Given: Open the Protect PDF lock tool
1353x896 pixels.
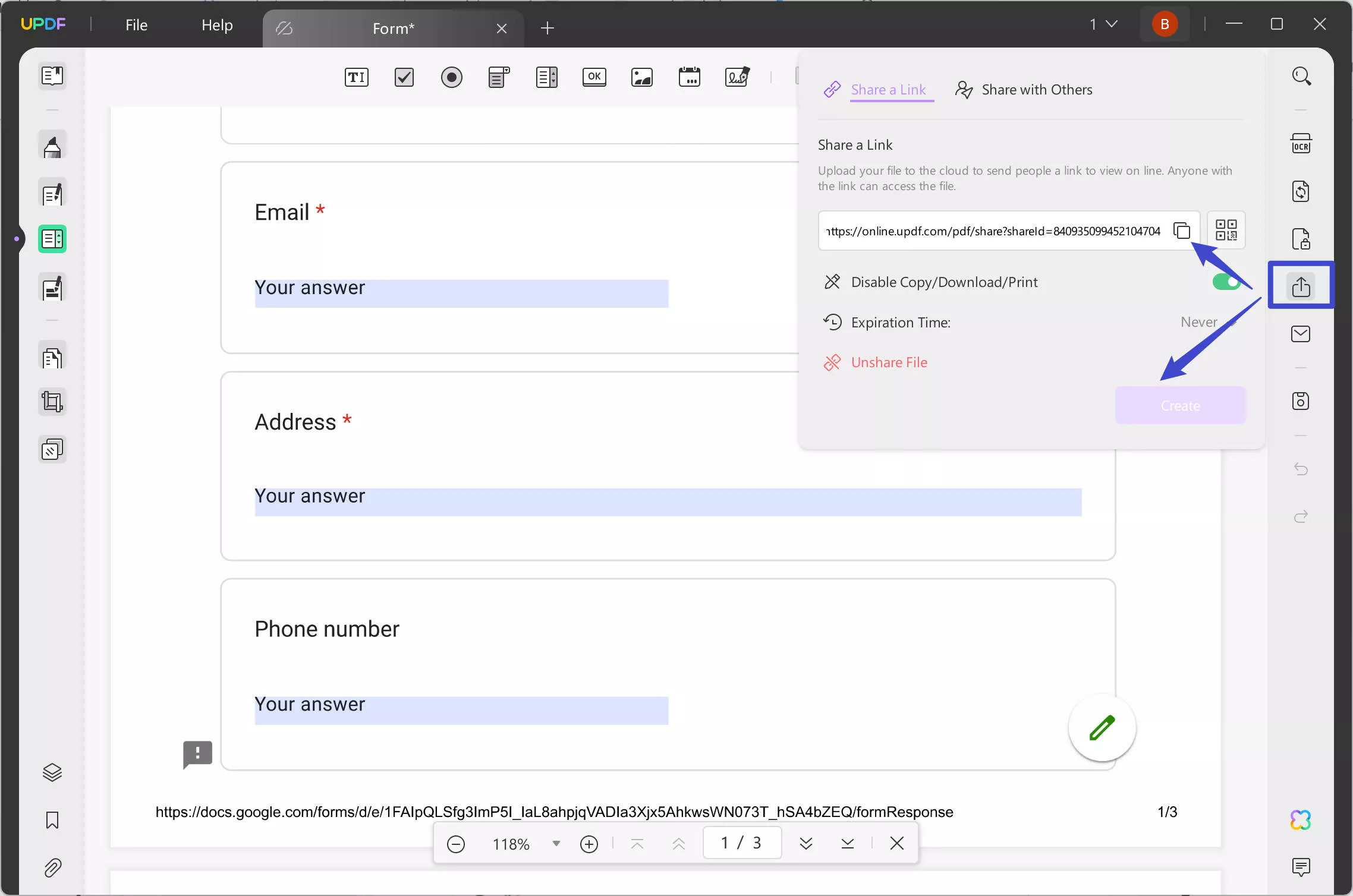Looking at the screenshot, I should tap(1301, 239).
